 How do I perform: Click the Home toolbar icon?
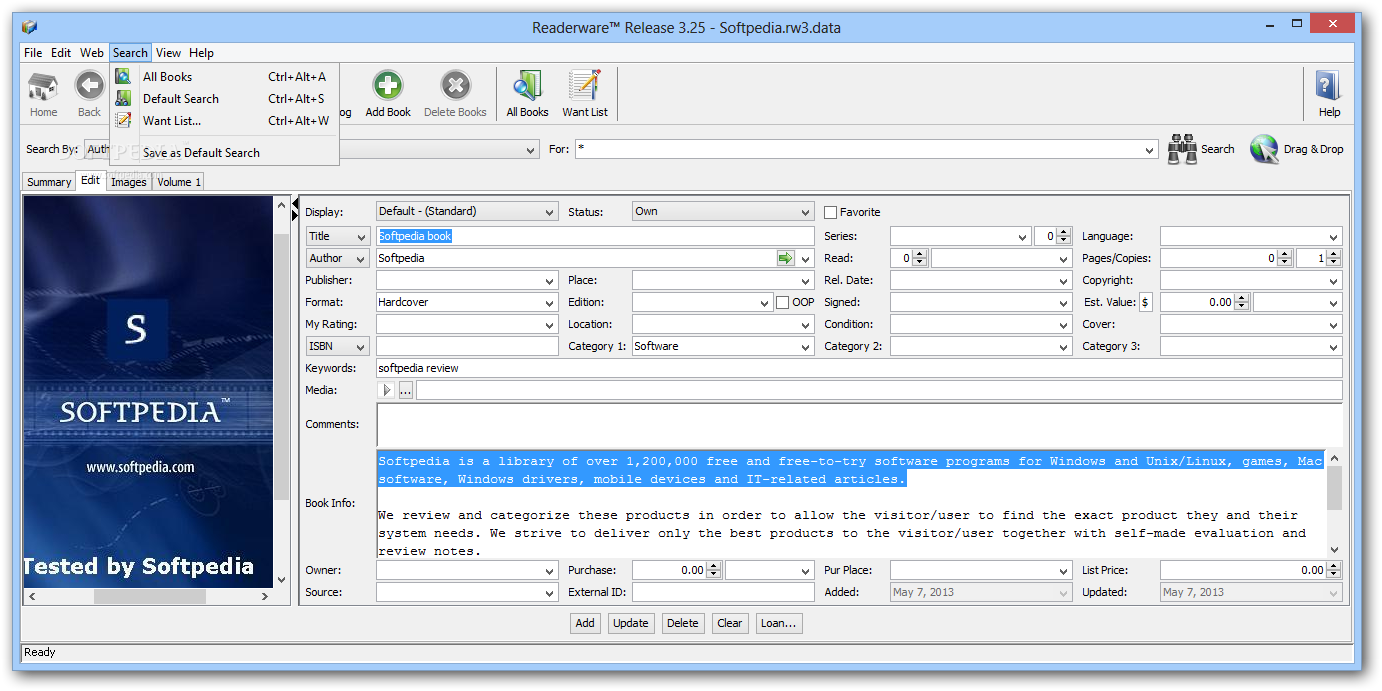tap(43, 86)
